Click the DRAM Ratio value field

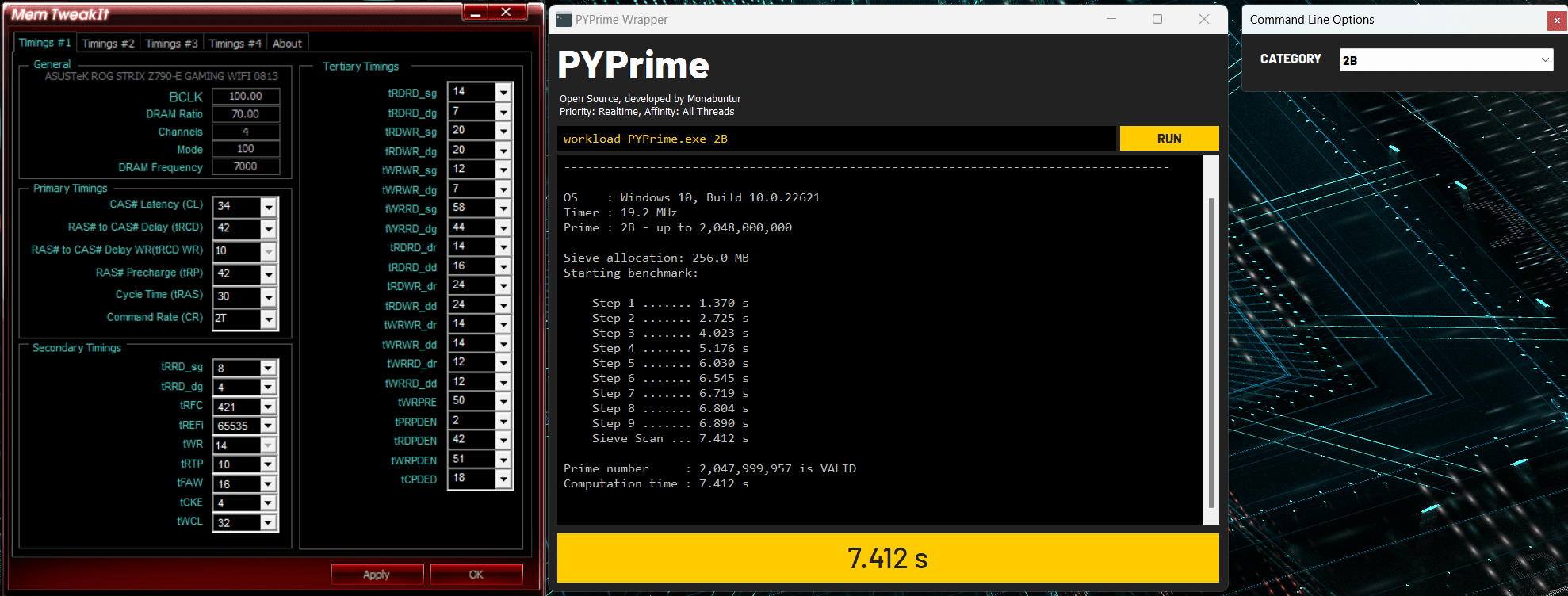246,114
